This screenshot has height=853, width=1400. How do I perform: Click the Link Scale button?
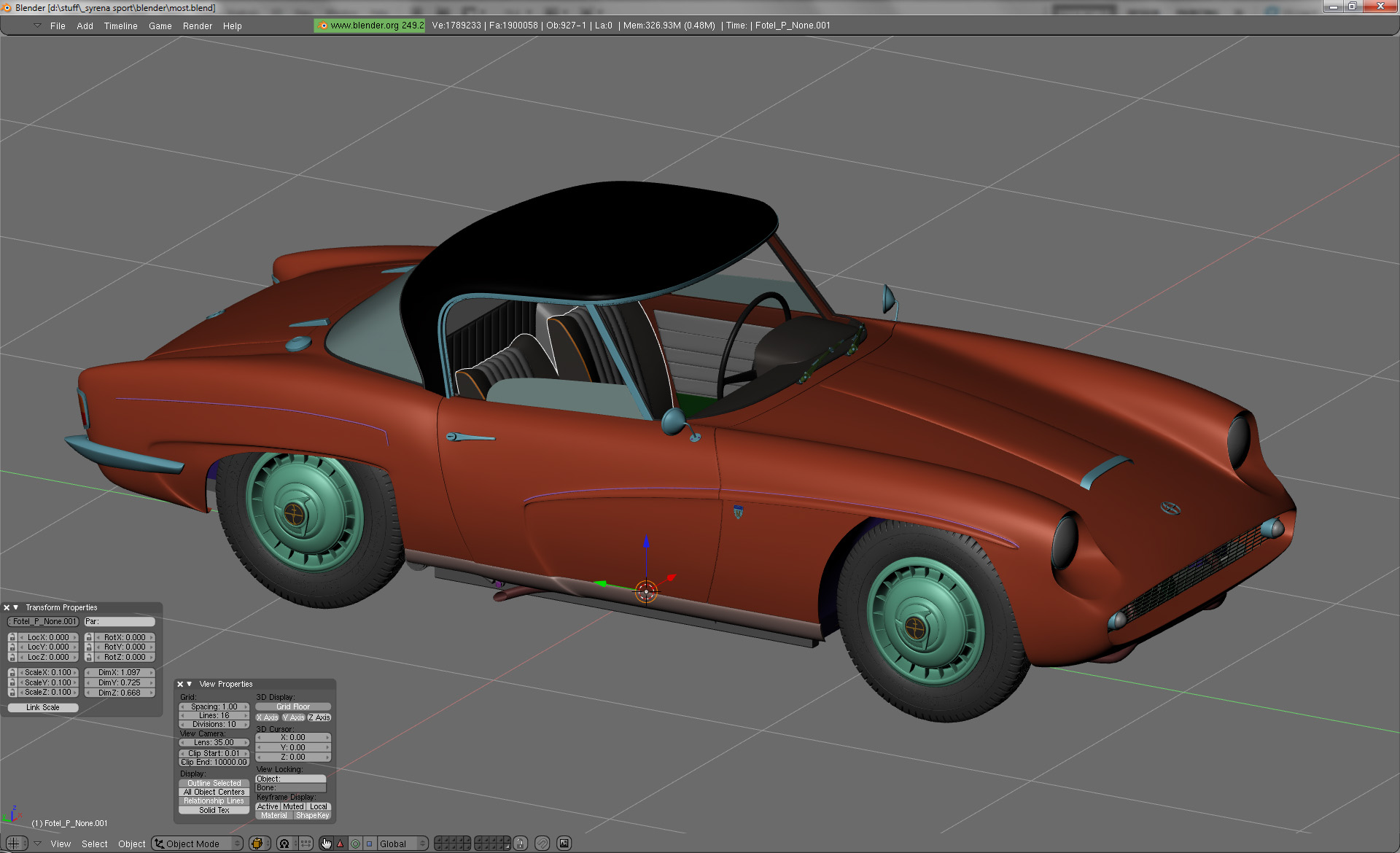pos(42,707)
